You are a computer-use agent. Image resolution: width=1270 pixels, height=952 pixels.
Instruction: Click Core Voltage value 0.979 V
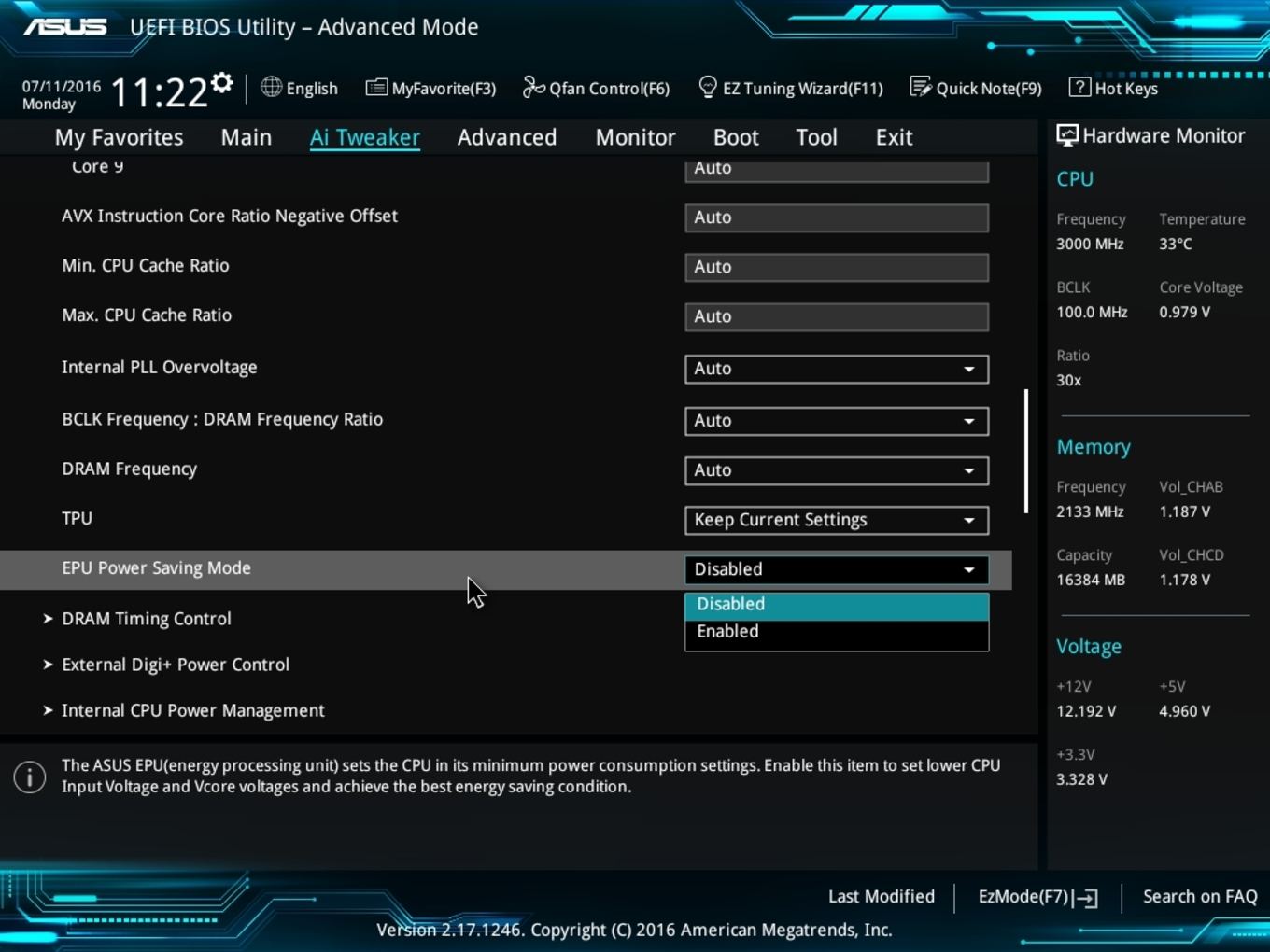[1185, 312]
